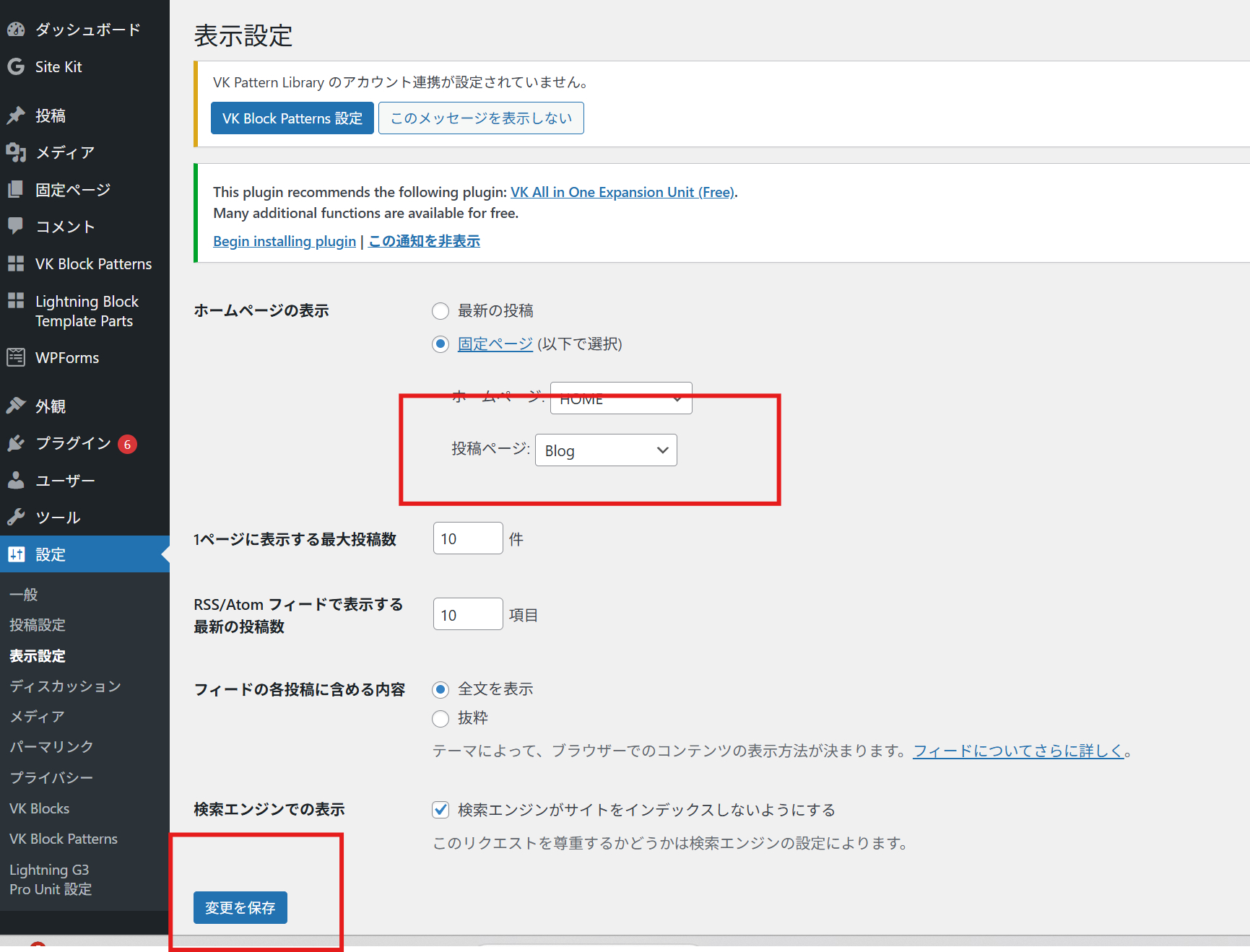Image resolution: width=1250 pixels, height=952 pixels.
Task: Open the メディア settings submenu
Action: [x=37, y=716]
